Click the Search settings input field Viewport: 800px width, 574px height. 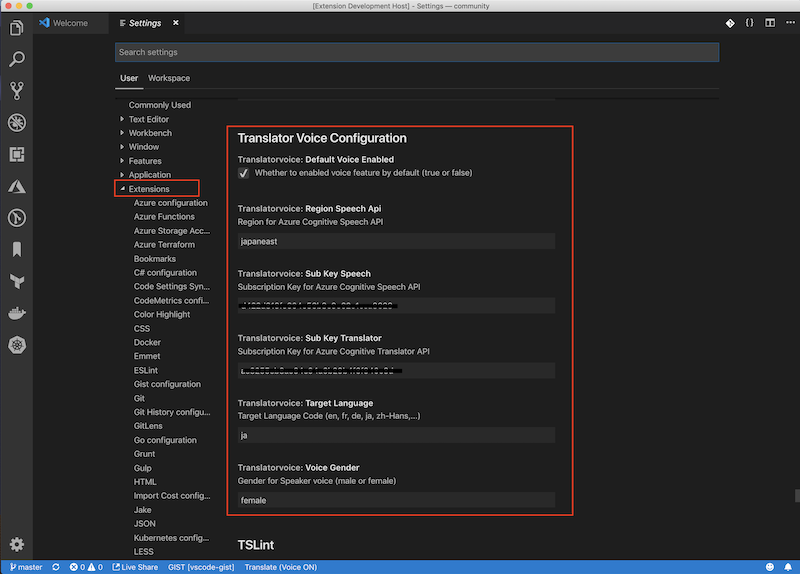click(x=417, y=52)
